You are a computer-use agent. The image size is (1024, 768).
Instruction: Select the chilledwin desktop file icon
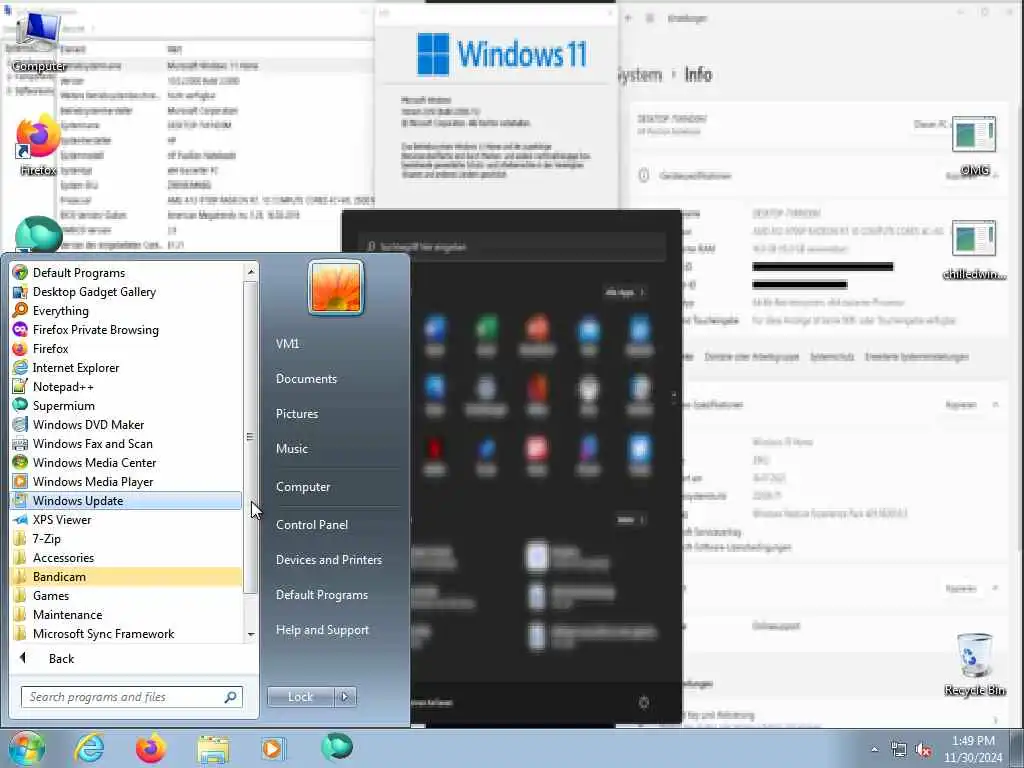[x=974, y=251]
